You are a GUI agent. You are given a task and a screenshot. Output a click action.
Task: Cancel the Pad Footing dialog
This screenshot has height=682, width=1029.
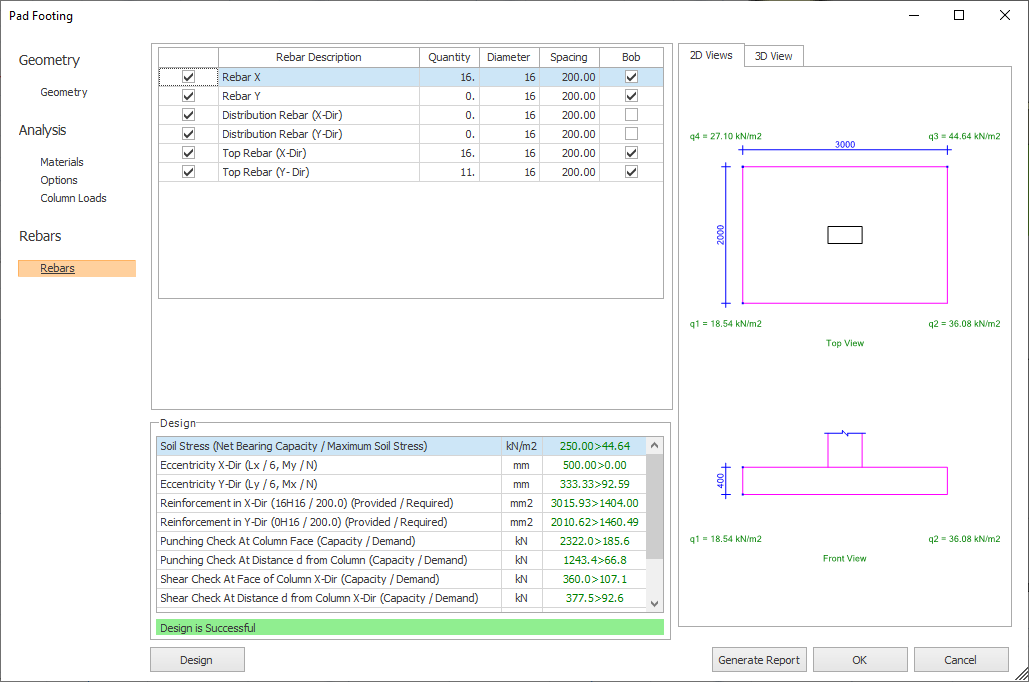click(x=960, y=660)
